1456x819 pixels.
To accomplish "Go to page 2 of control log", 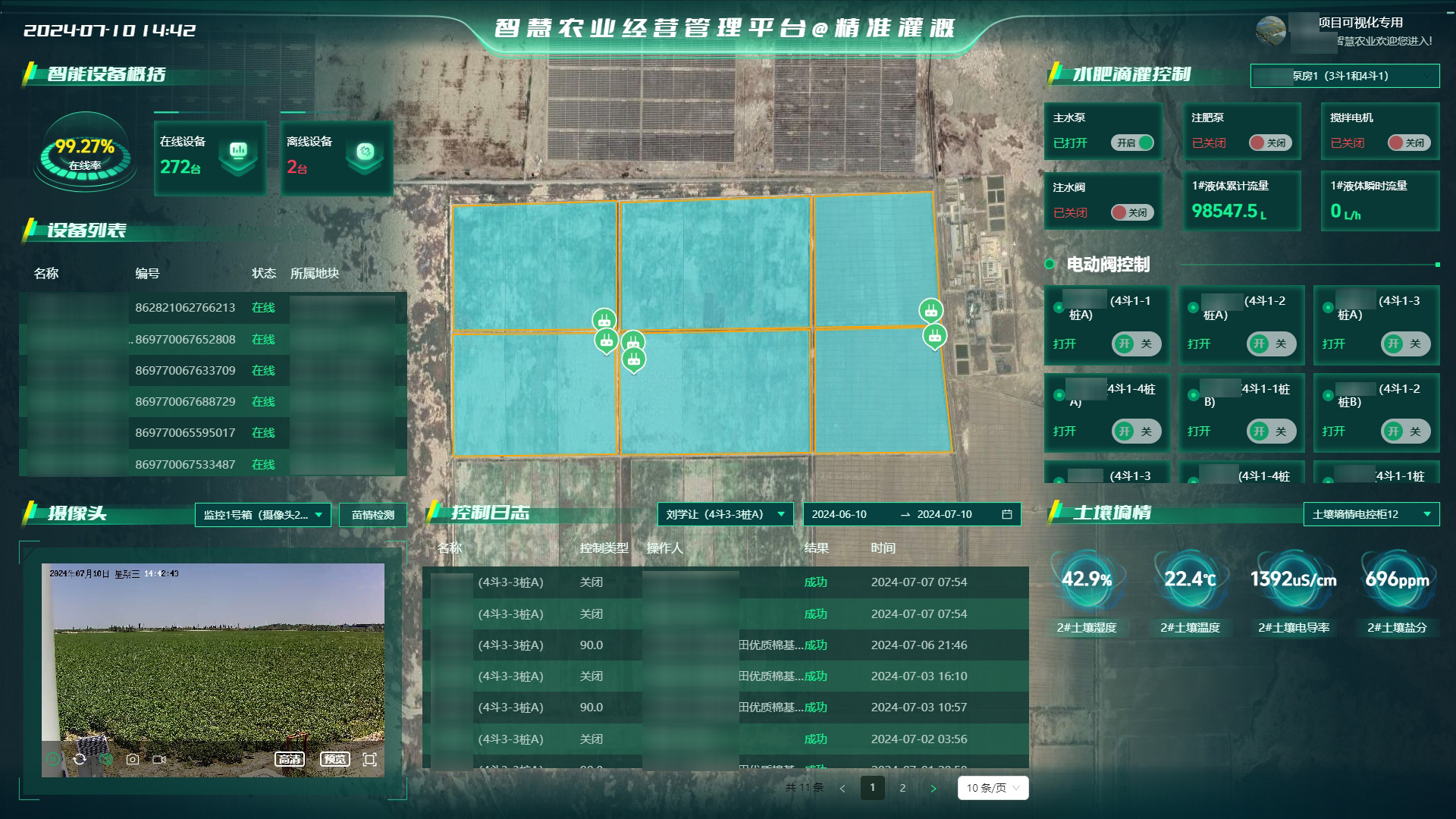I will [902, 788].
